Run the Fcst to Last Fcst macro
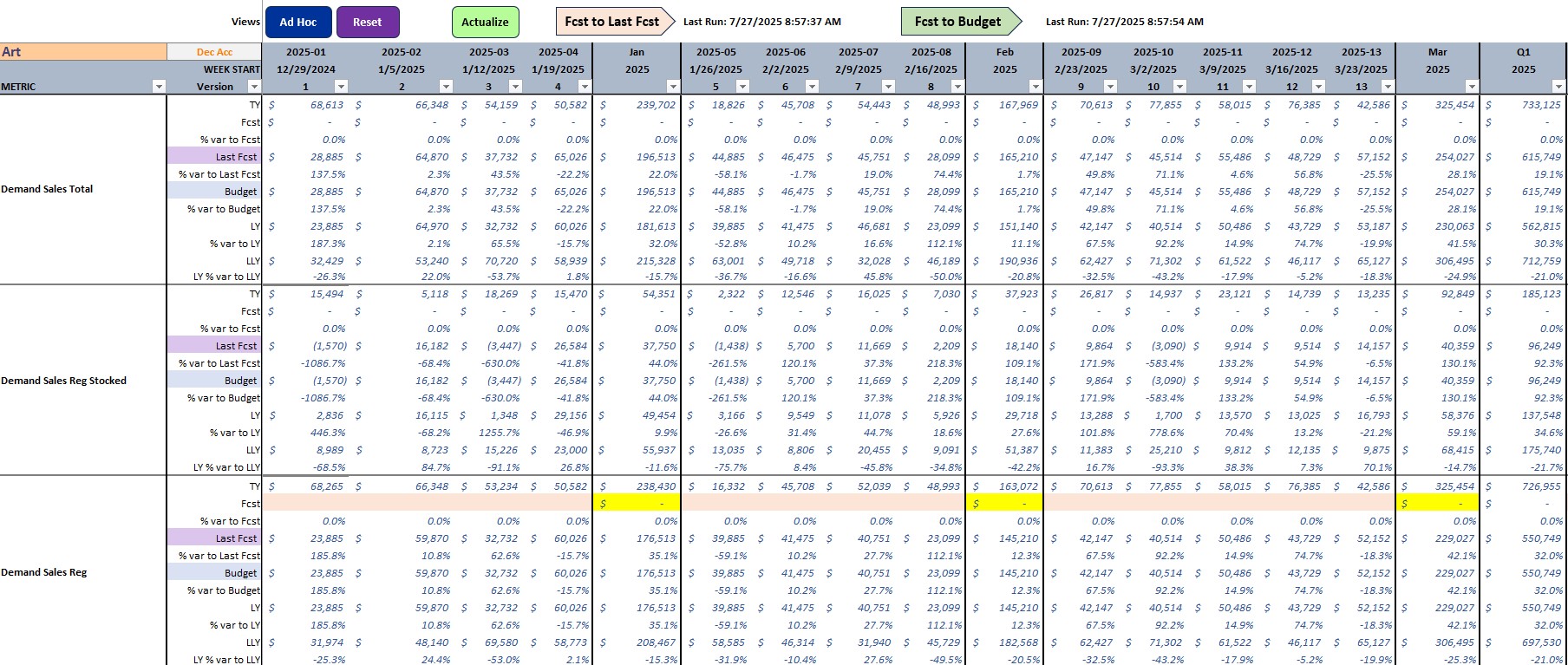This screenshot has width=1568, height=665. pyautogui.click(x=614, y=22)
